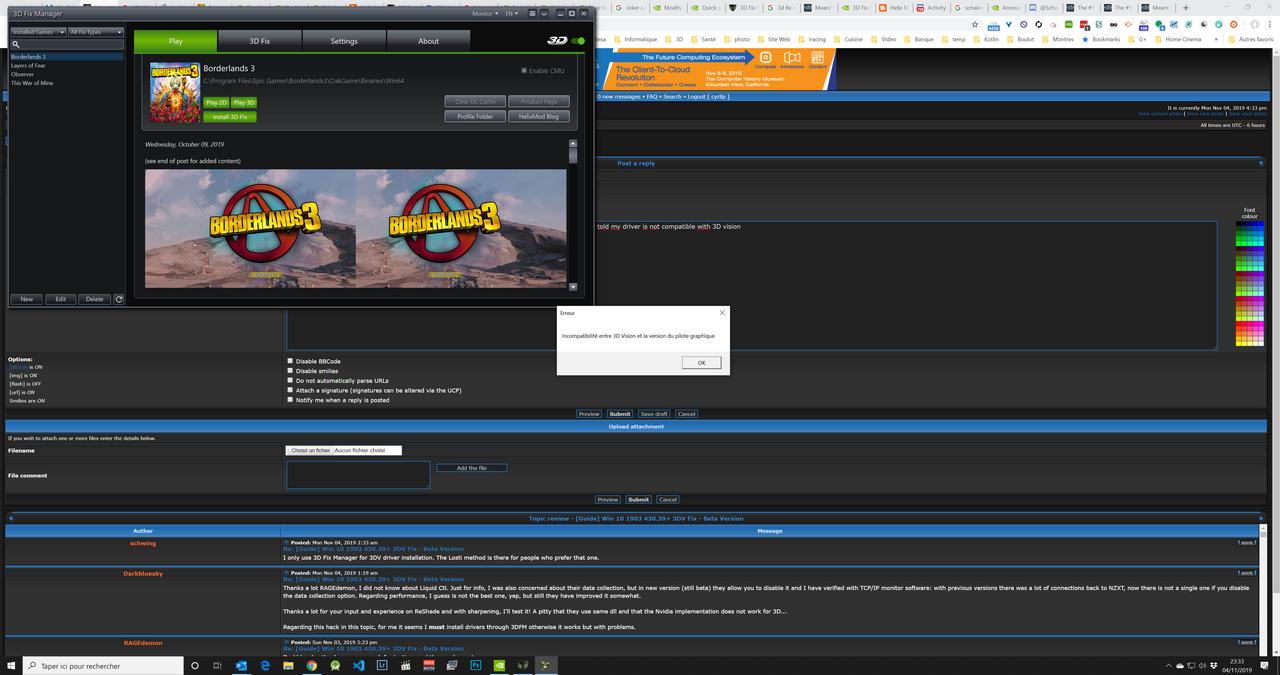Enable the CMU checkbox
This screenshot has height=675, width=1280.
pyautogui.click(x=524, y=71)
